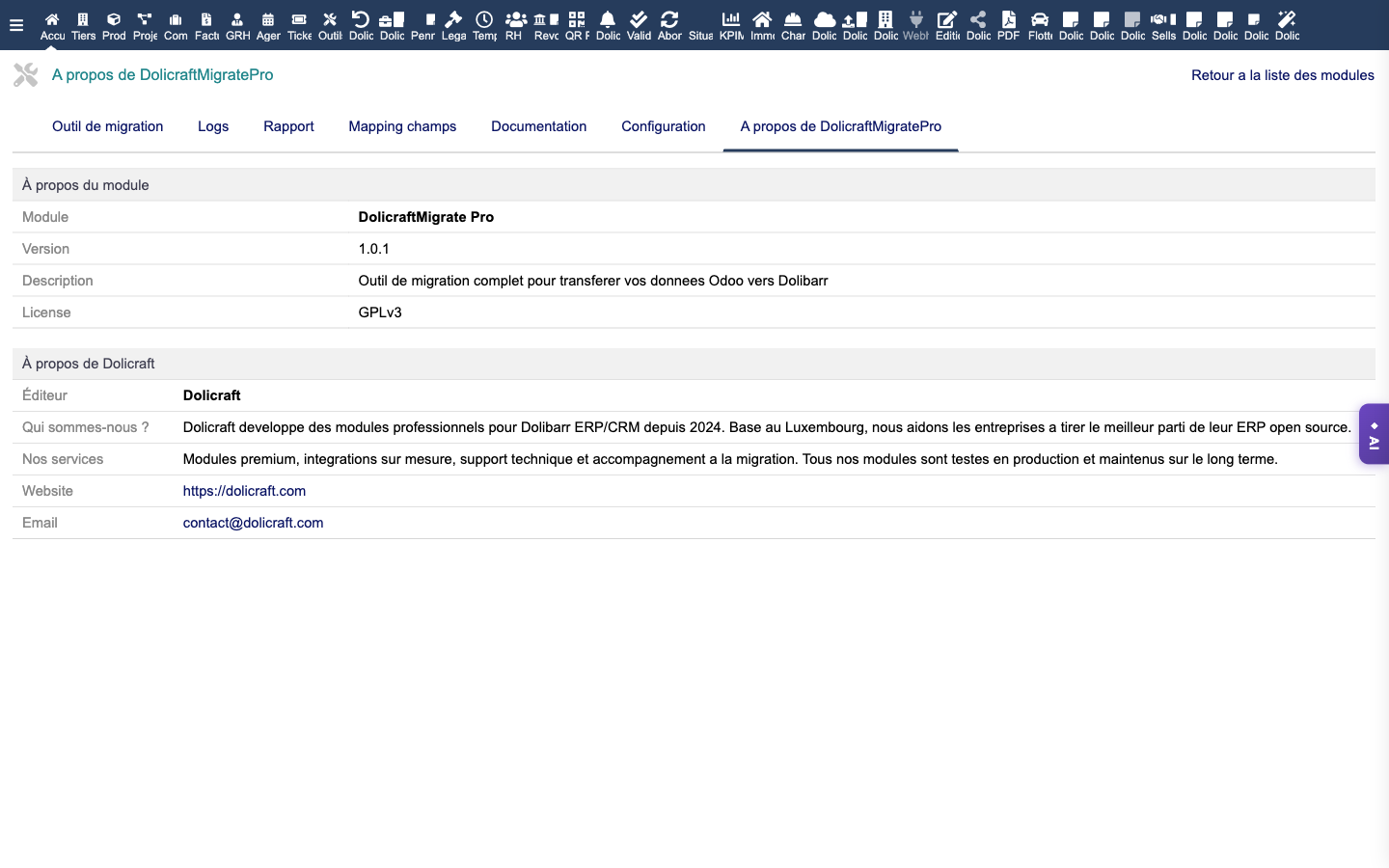Open the purple AI side widget
Viewport: 1389px width, 868px height.
tap(1374, 434)
